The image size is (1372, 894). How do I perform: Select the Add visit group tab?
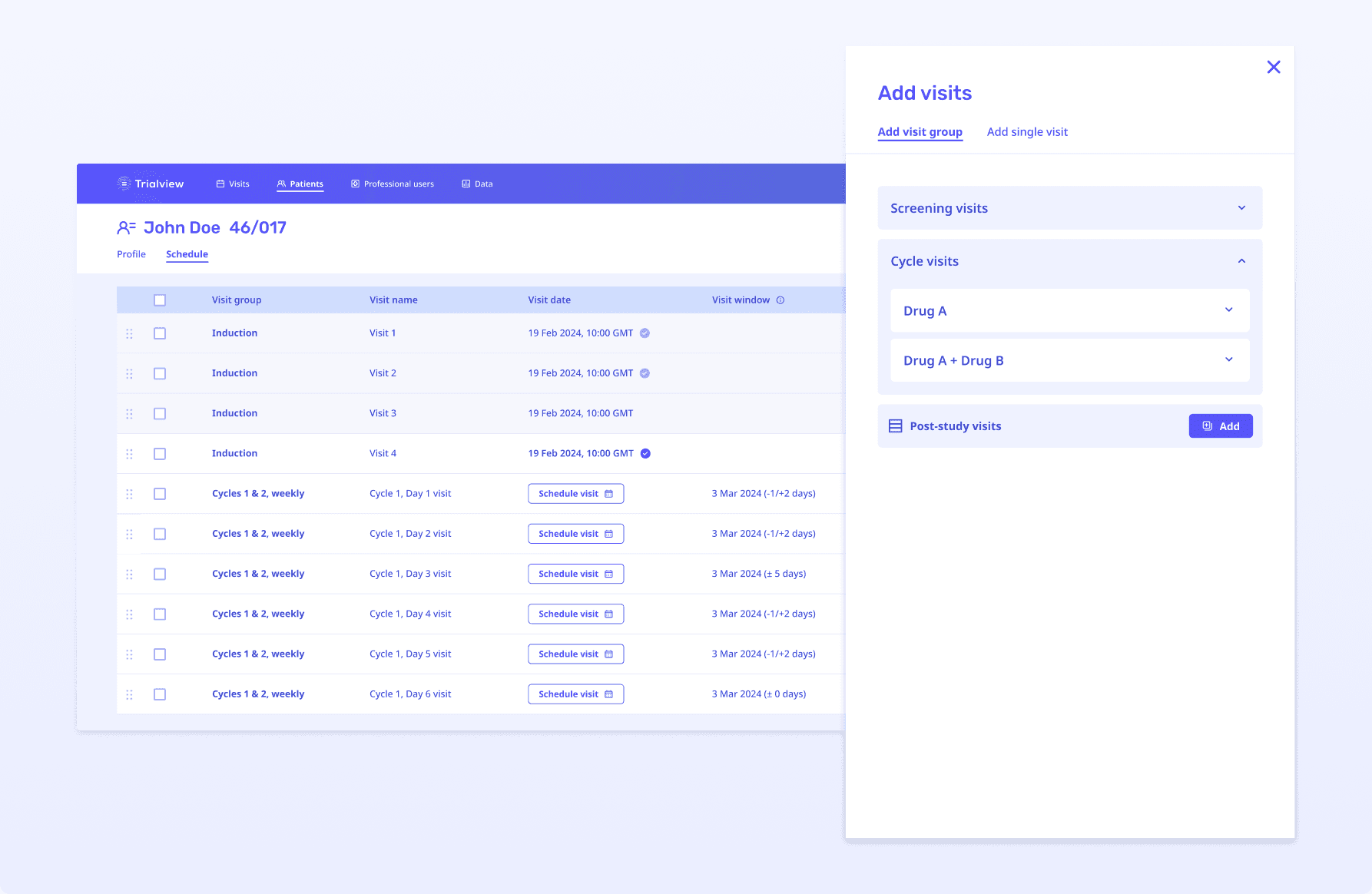click(920, 132)
